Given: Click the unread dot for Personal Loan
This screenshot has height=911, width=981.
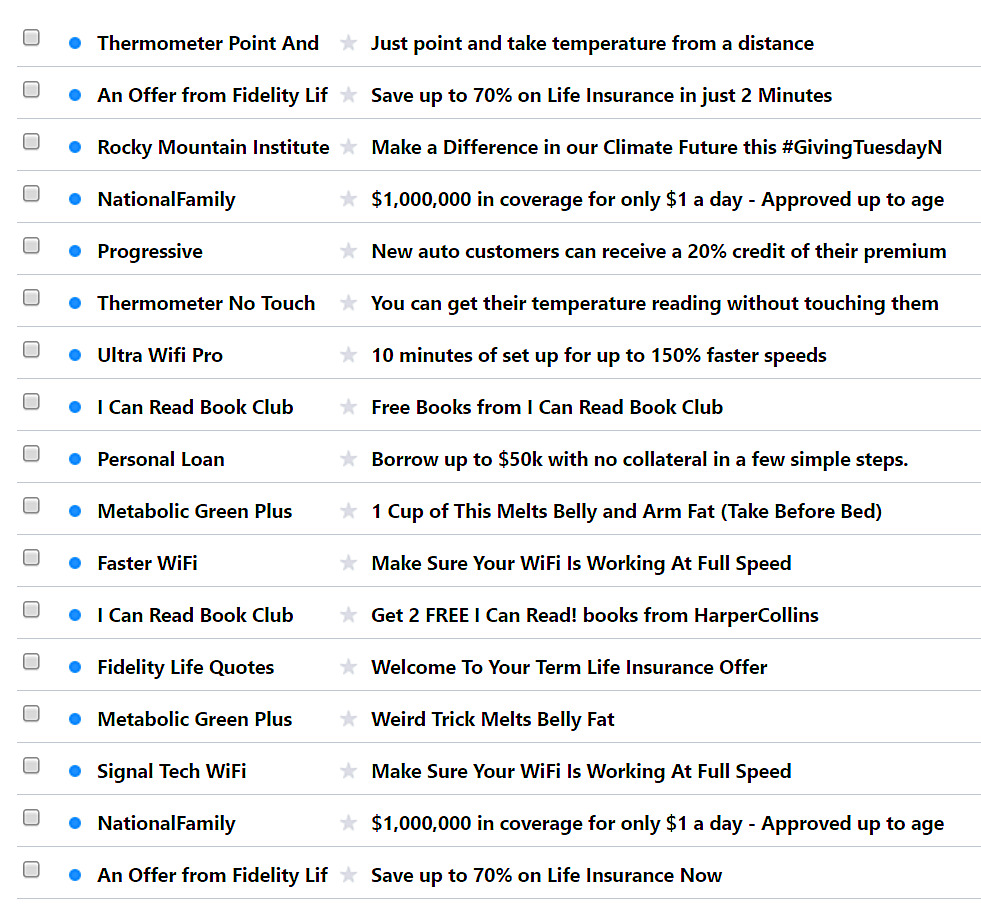Looking at the screenshot, I should (x=75, y=459).
